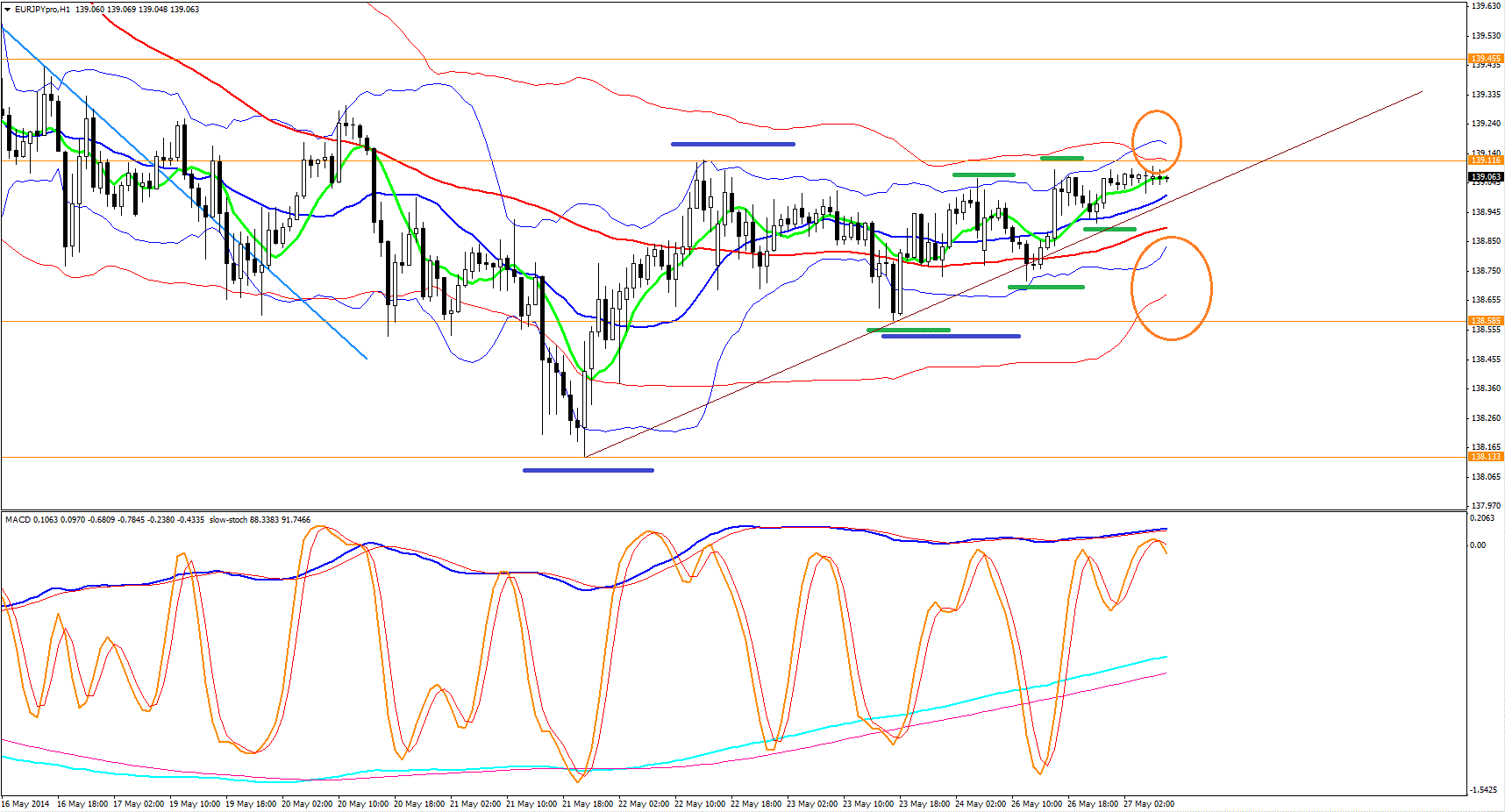Viewport: 1505px width, 812px height.
Task: Select the 138.133 orange price tag
Action: (1486, 457)
